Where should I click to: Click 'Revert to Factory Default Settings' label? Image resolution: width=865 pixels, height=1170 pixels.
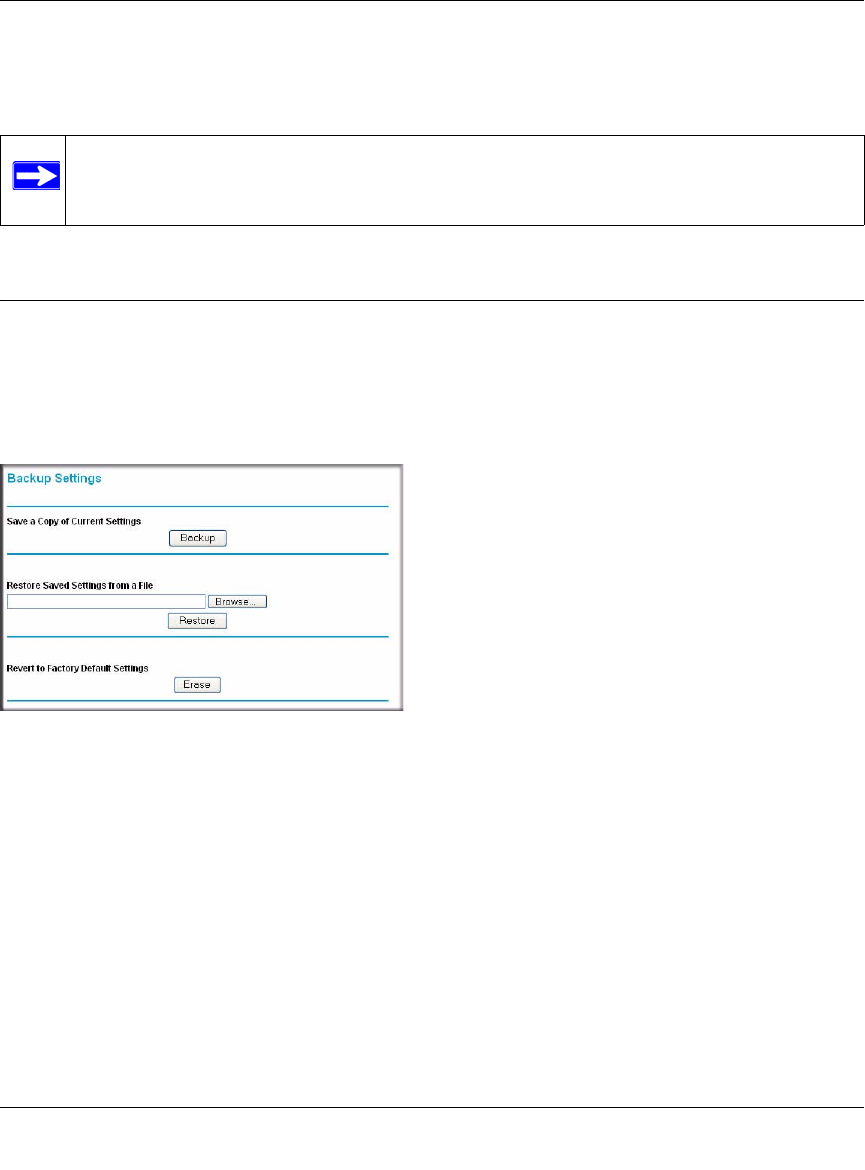(x=78, y=669)
